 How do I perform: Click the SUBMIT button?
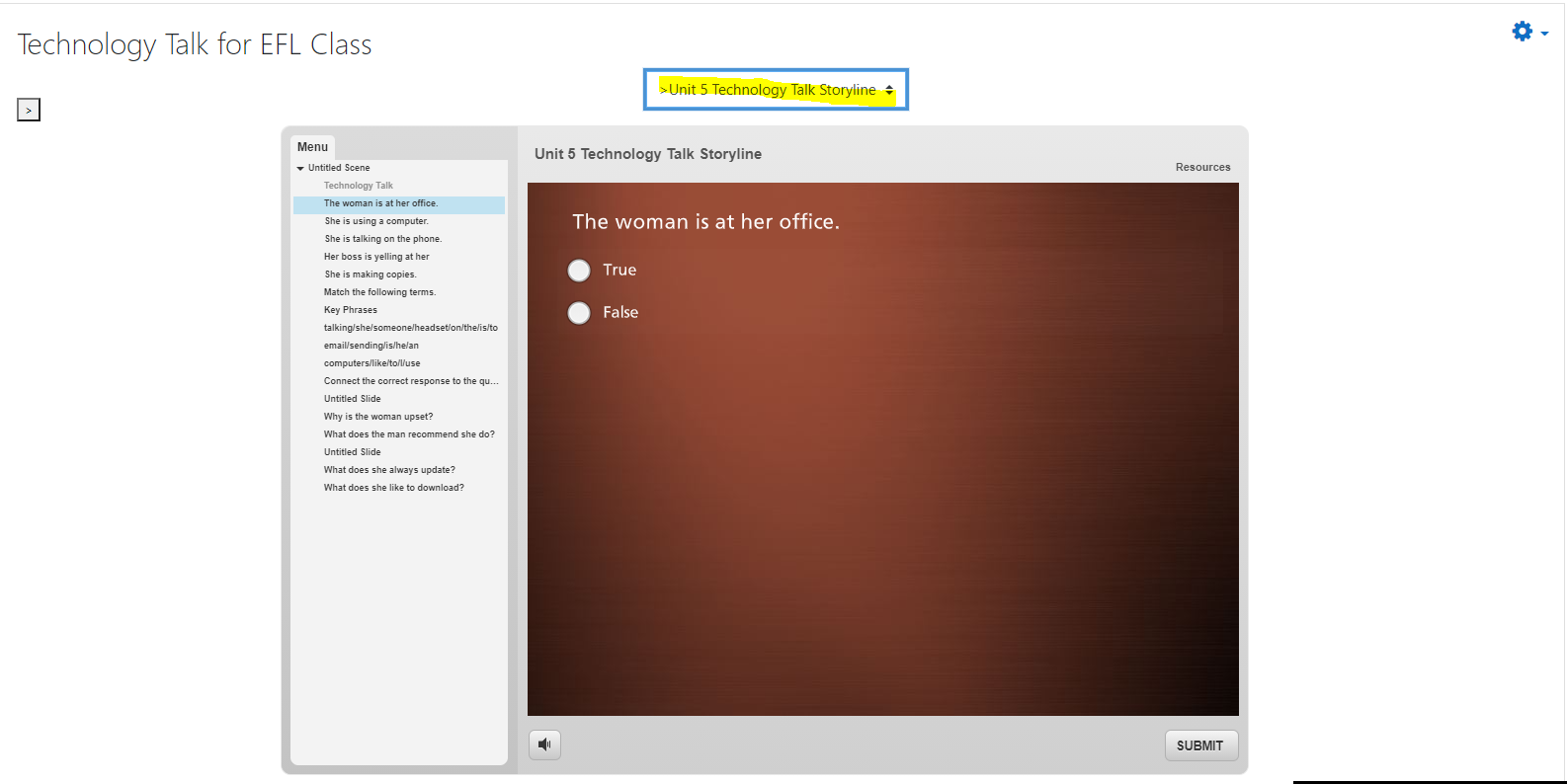coord(1200,745)
